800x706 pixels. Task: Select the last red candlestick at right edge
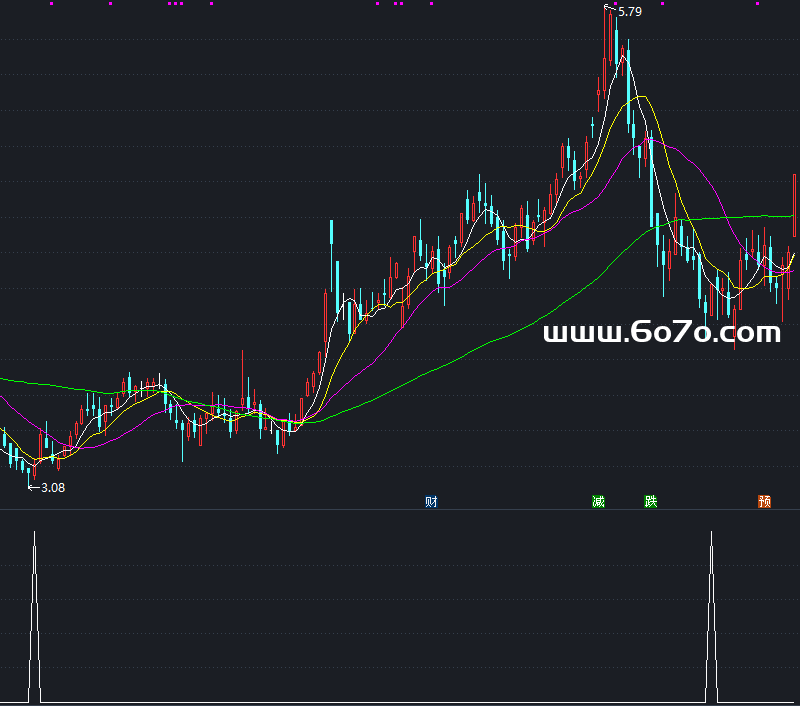tap(794, 206)
